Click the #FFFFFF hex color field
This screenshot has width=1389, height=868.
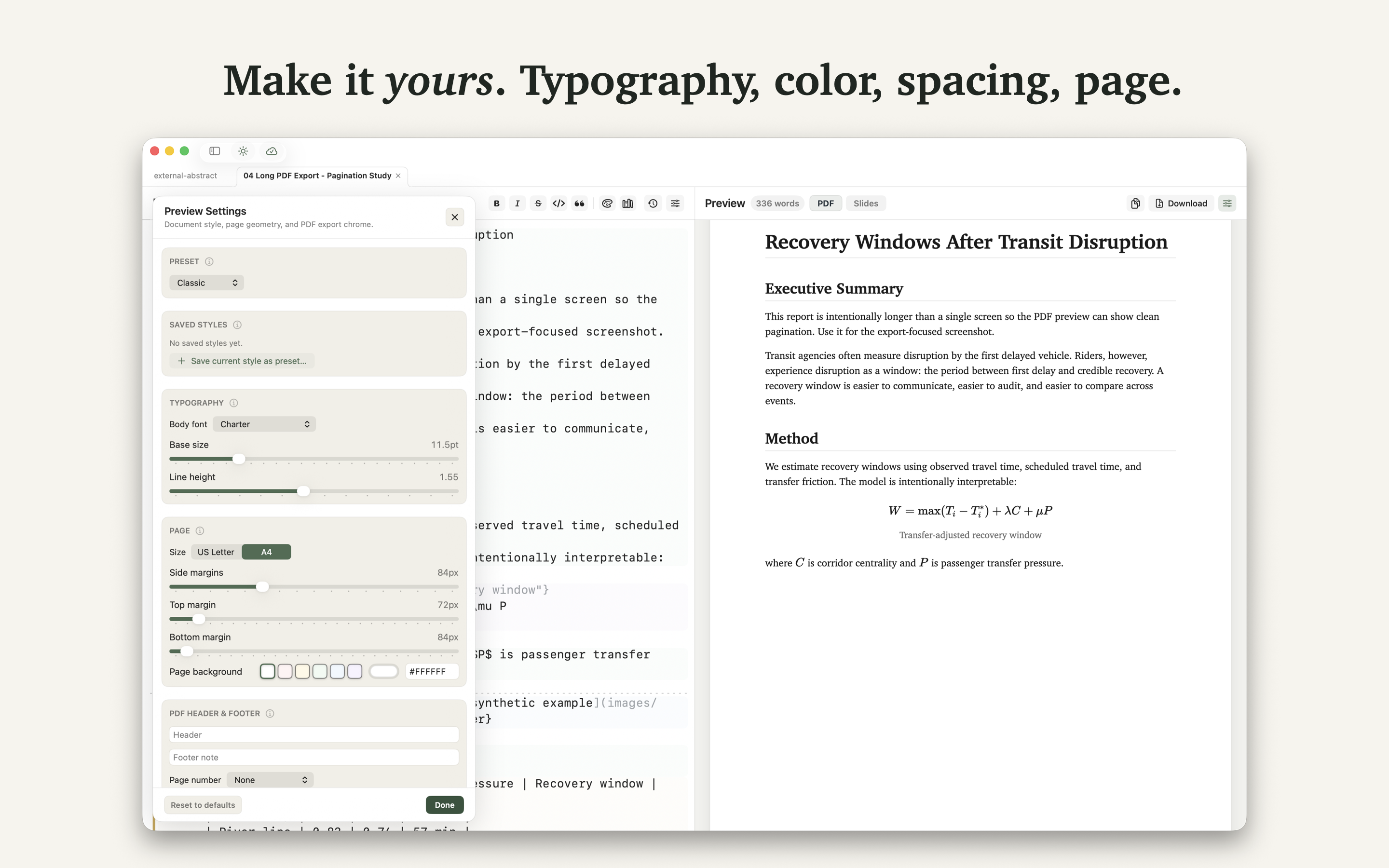pyautogui.click(x=432, y=671)
